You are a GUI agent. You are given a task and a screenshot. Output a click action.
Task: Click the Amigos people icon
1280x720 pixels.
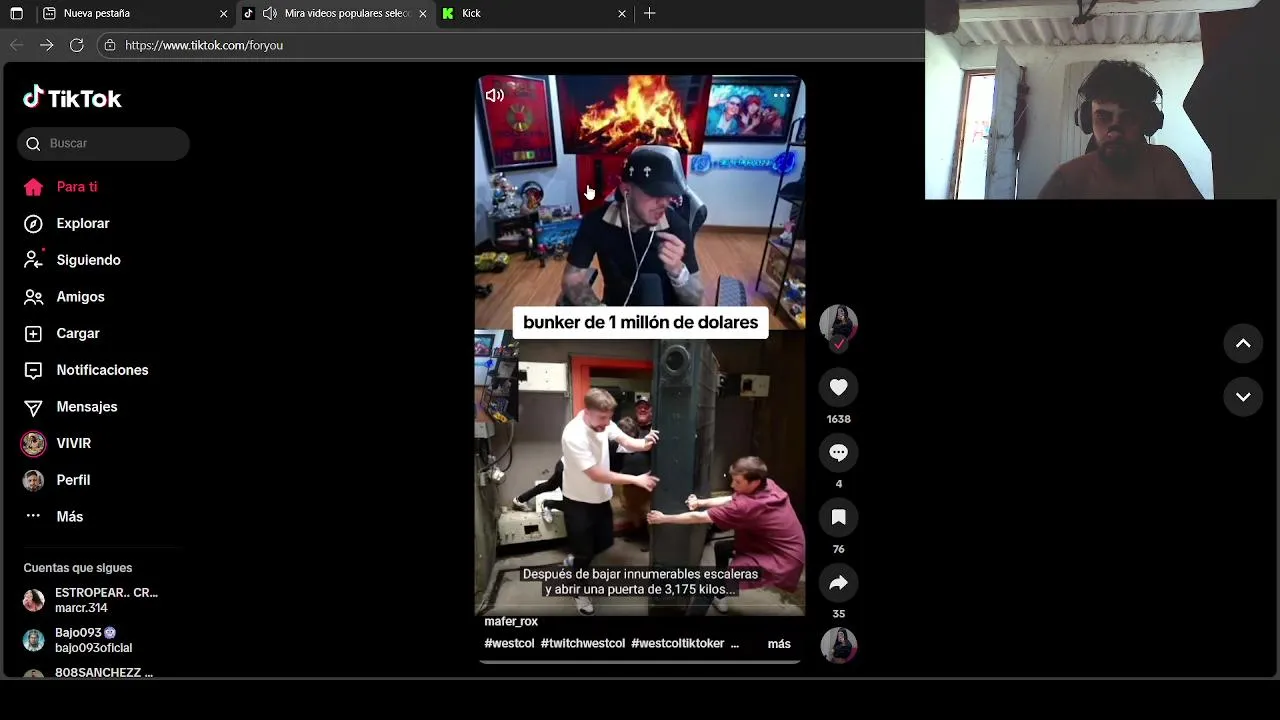[33, 297]
